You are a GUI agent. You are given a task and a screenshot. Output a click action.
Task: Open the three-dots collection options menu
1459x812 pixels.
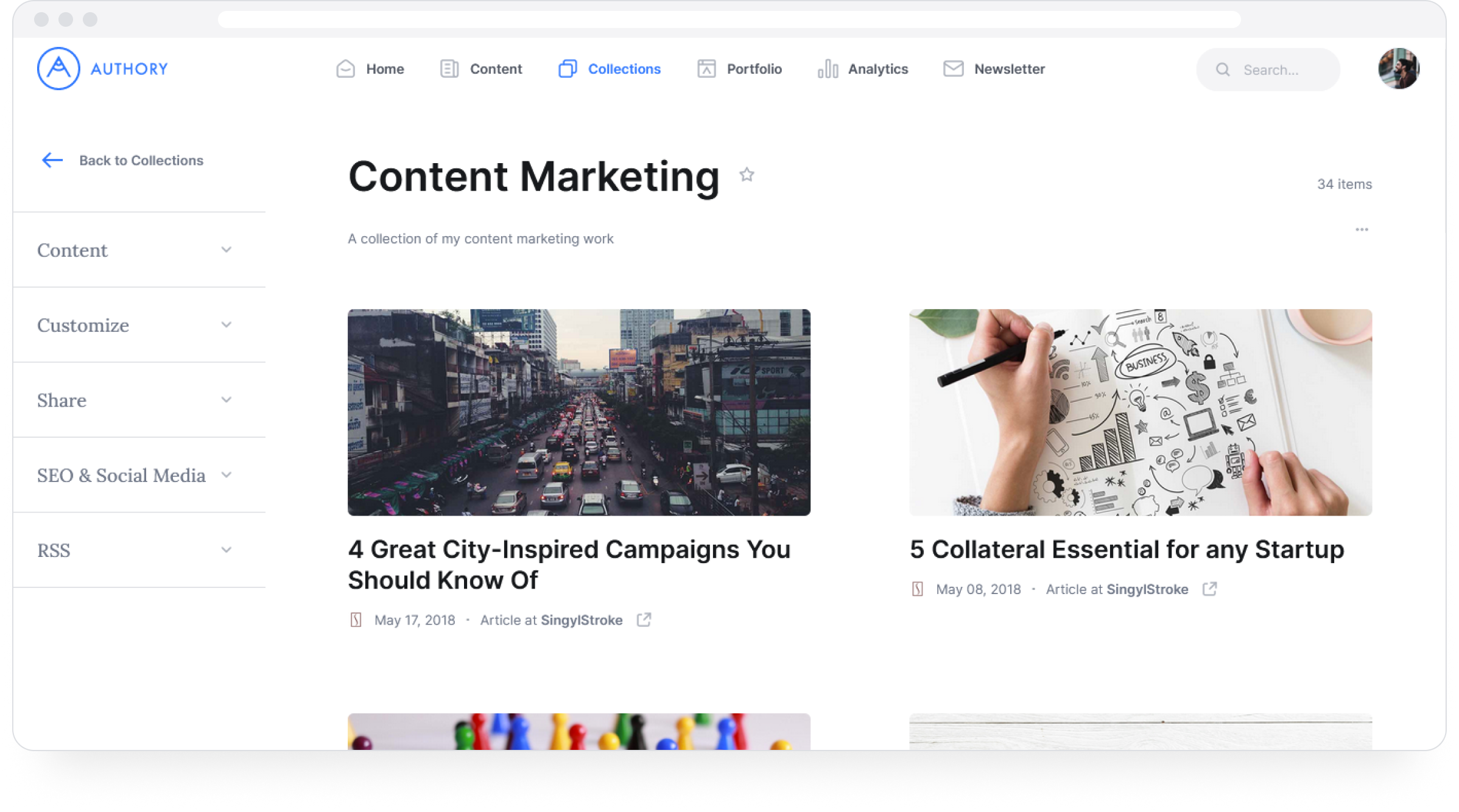click(1362, 229)
